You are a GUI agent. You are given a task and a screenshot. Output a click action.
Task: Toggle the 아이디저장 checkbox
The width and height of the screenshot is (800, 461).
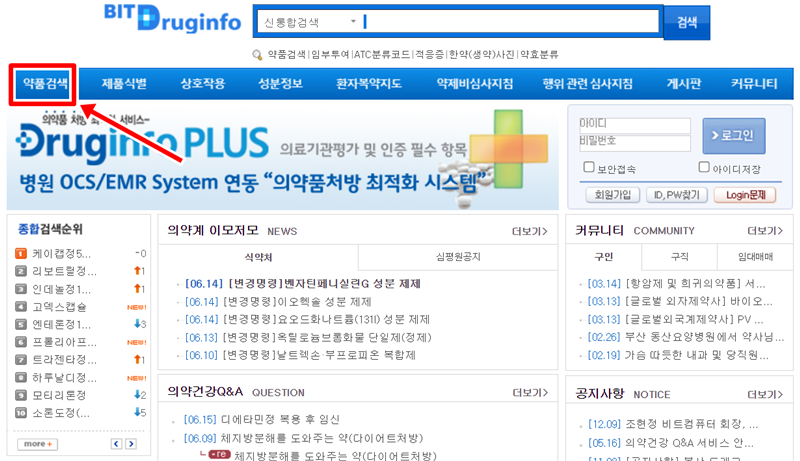pos(704,167)
